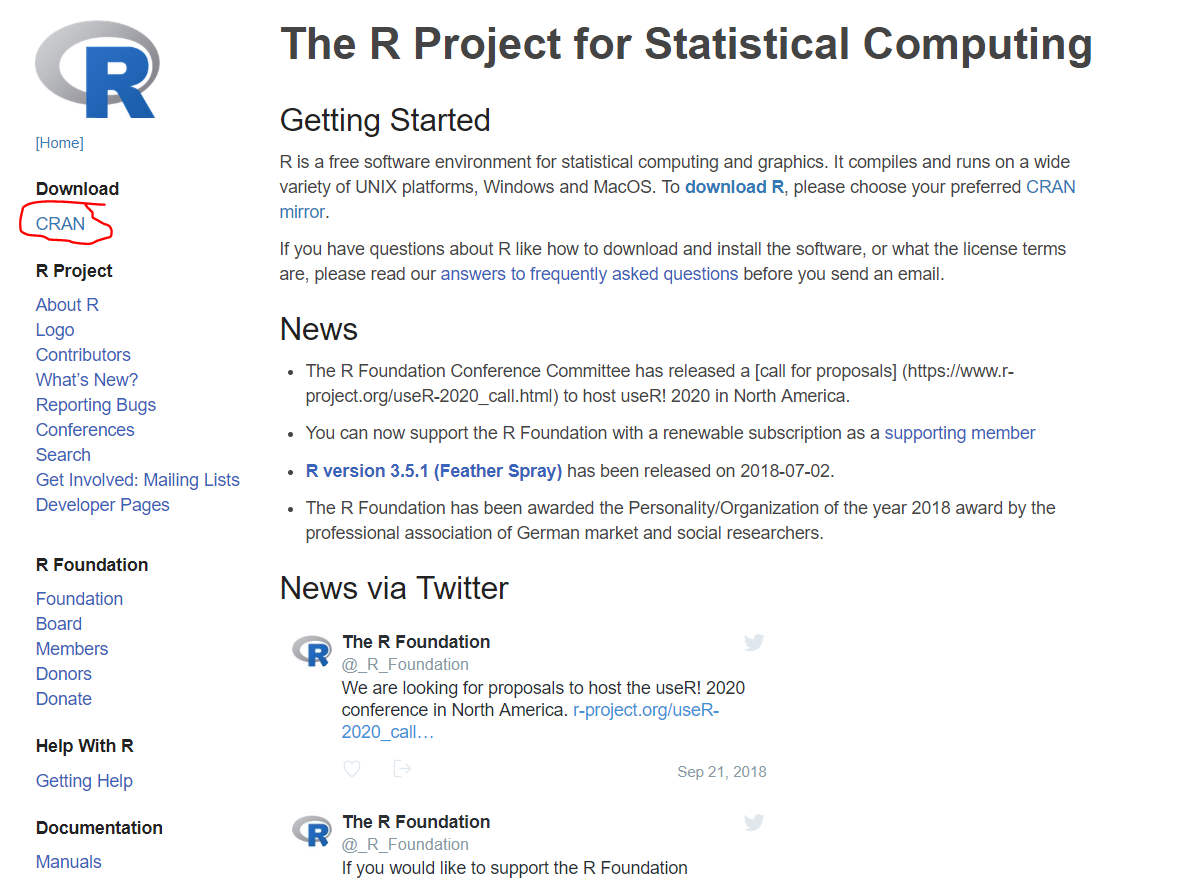Open R version 3.5.1 (Feather Spray) news
The width and height of the screenshot is (1190, 880).
pyautogui.click(x=434, y=471)
